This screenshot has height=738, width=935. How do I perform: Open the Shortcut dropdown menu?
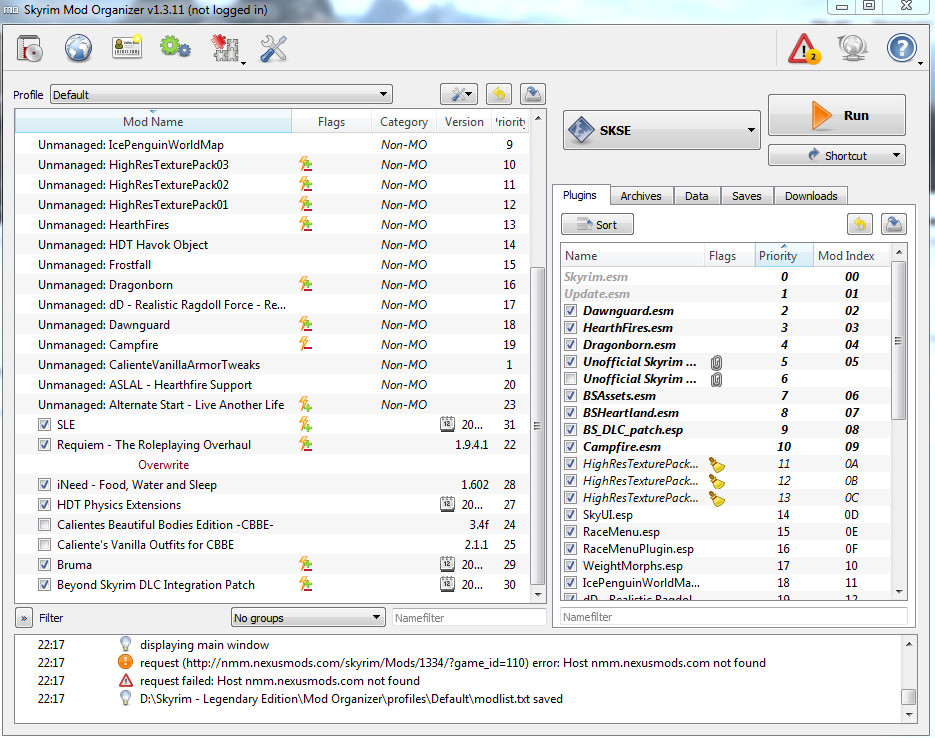[837, 156]
